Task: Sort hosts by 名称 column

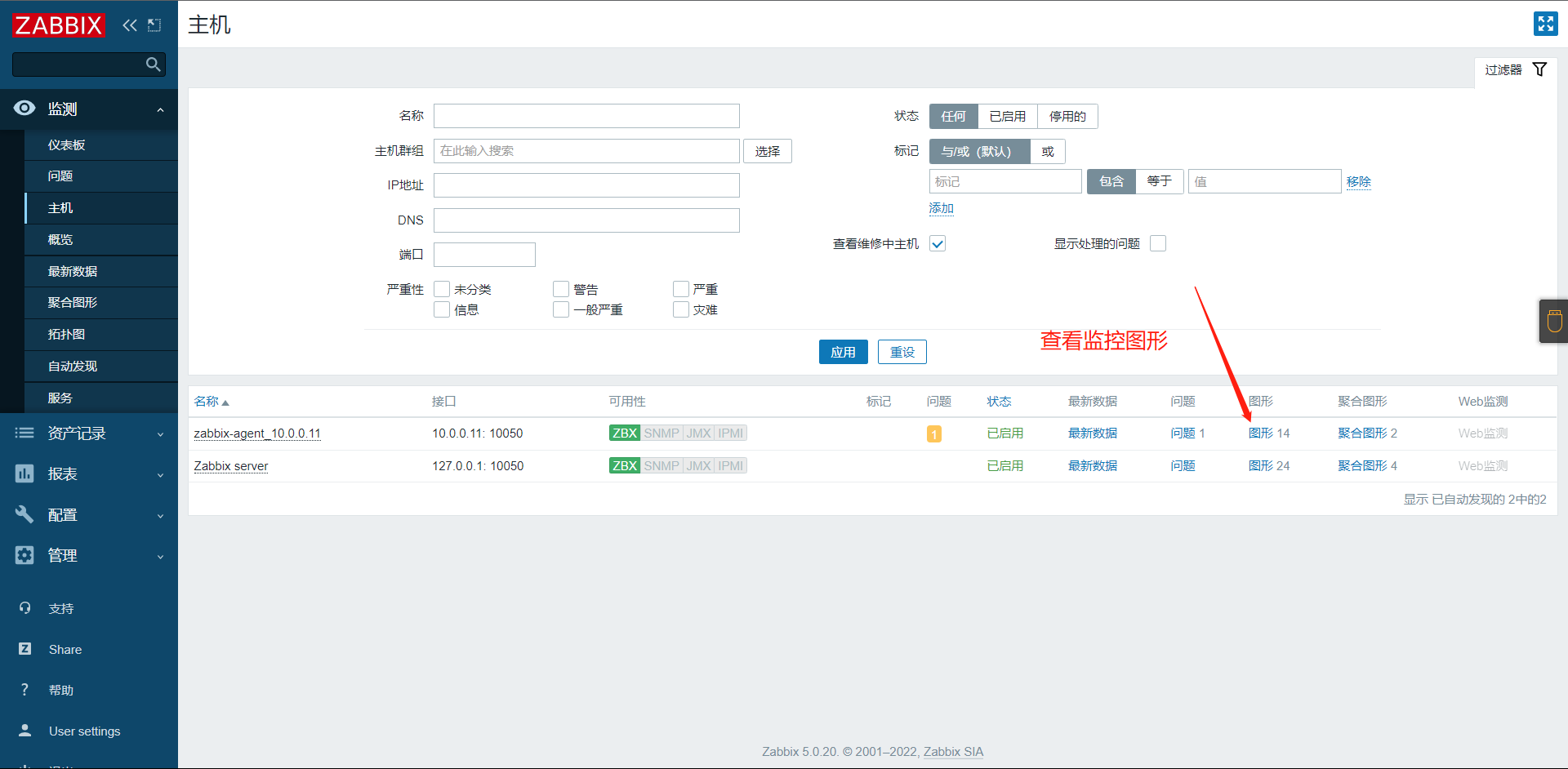Action: click(x=212, y=402)
